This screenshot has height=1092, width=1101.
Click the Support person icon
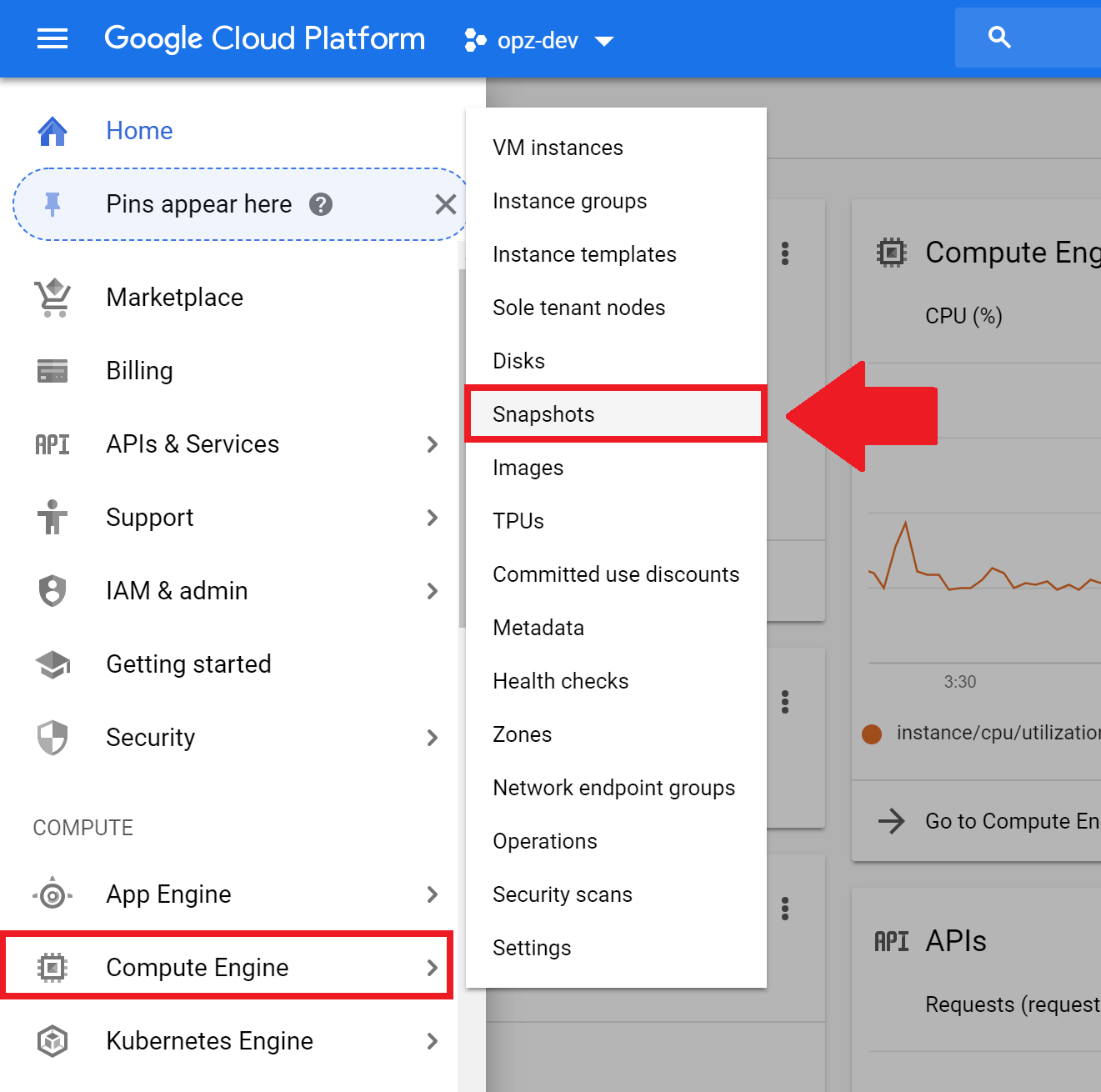coord(53,517)
